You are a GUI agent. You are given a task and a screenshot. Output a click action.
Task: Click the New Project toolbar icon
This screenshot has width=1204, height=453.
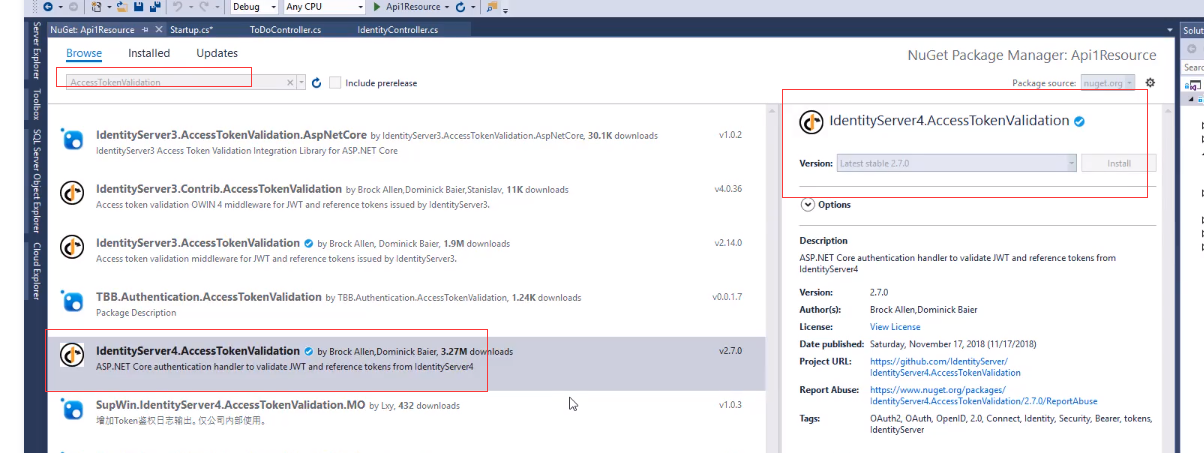coord(96,7)
